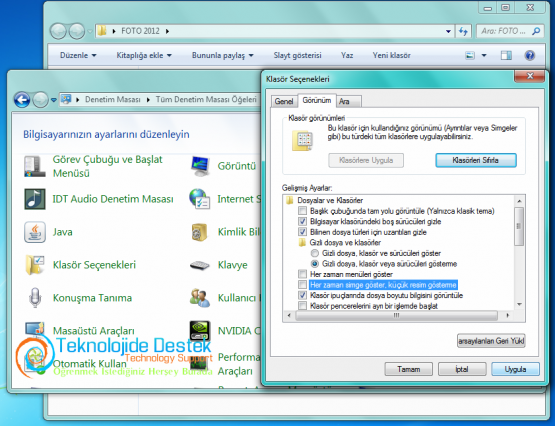555x426 pixels.
Task: Click Yaz in FOTO 2012 toolbar
Action: pos(347,55)
